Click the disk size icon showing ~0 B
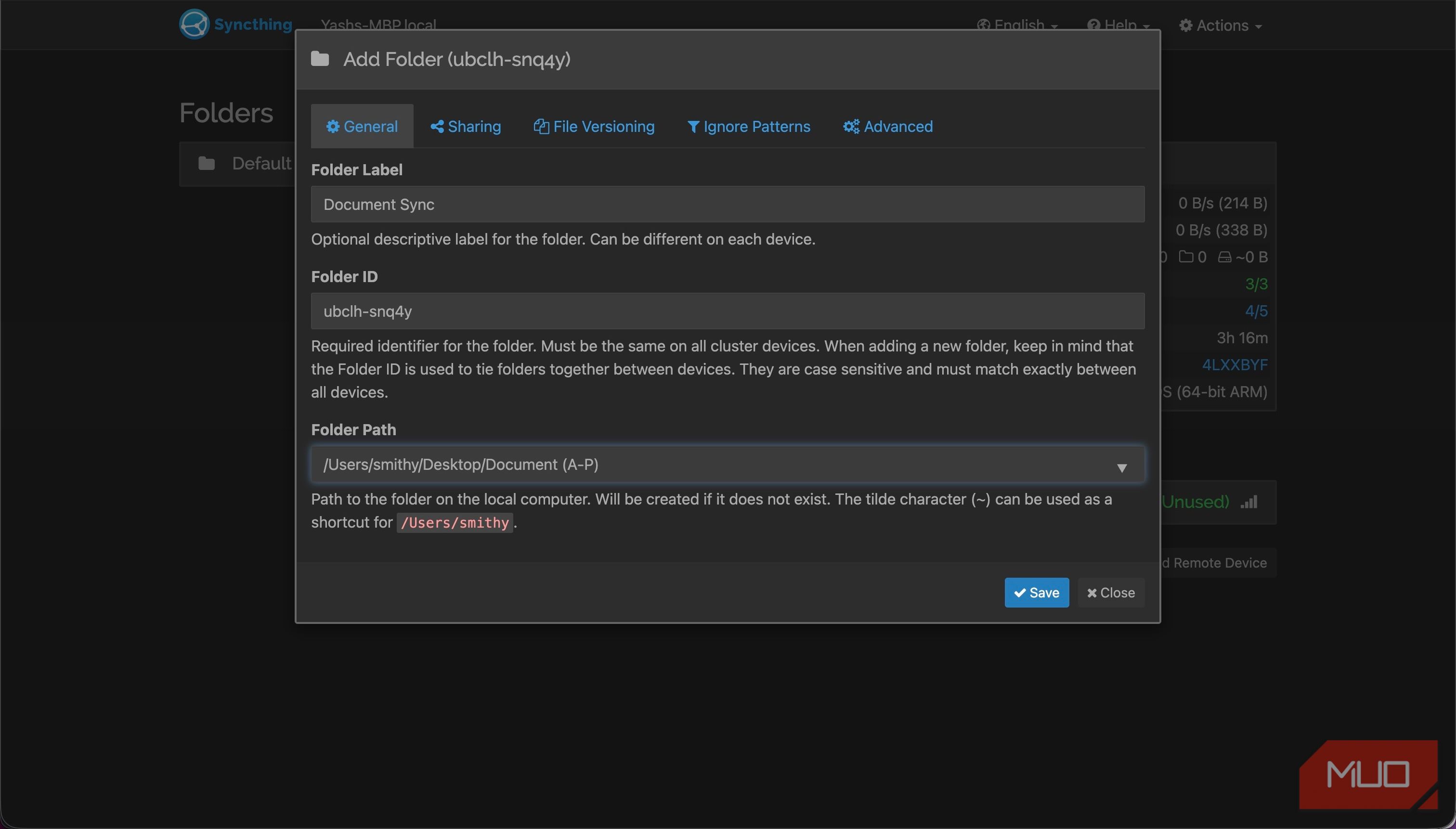1456x829 pixels. tap(1224, 258)
